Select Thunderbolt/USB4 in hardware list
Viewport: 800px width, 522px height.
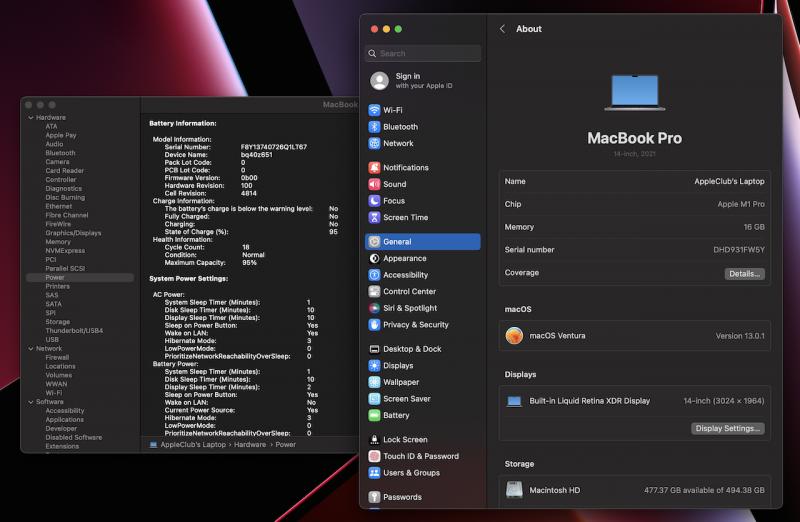click(x=73, y=330)
